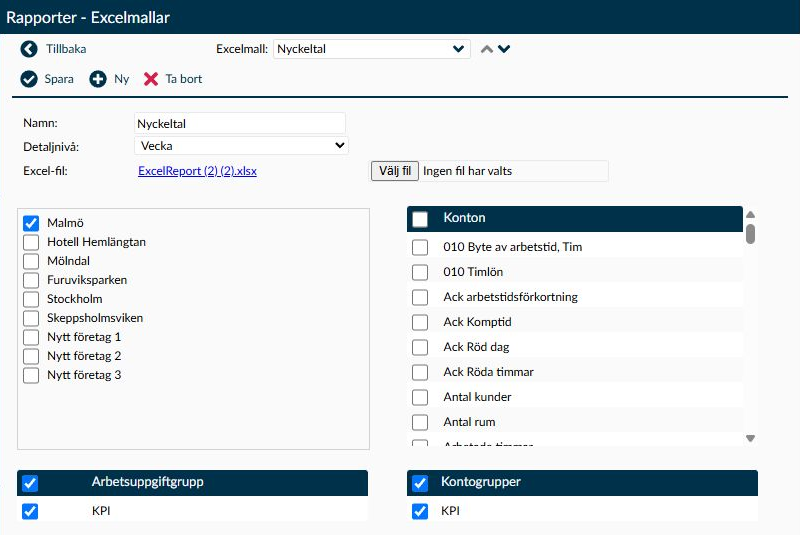Screen dimensions: 800x535
Task: Check the Nytt företag 2 checkbox
Action: 31,356
